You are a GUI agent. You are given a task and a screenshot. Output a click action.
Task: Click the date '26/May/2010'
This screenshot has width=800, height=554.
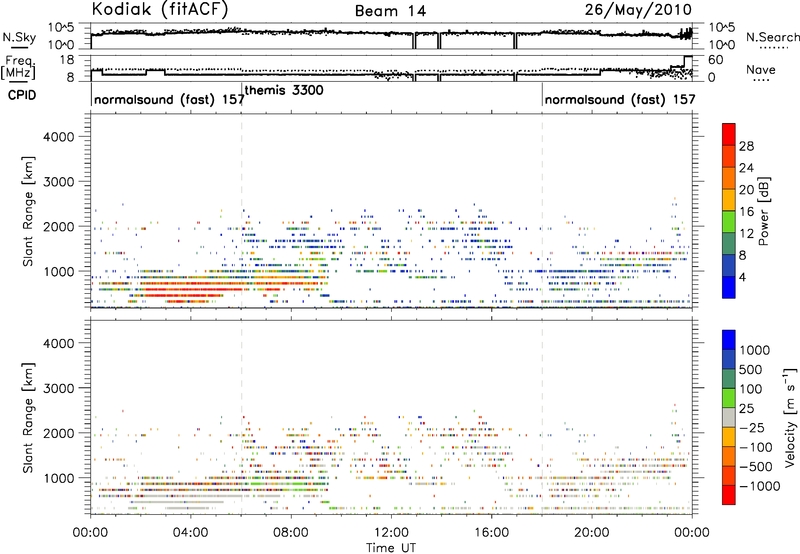pos(638,10)
